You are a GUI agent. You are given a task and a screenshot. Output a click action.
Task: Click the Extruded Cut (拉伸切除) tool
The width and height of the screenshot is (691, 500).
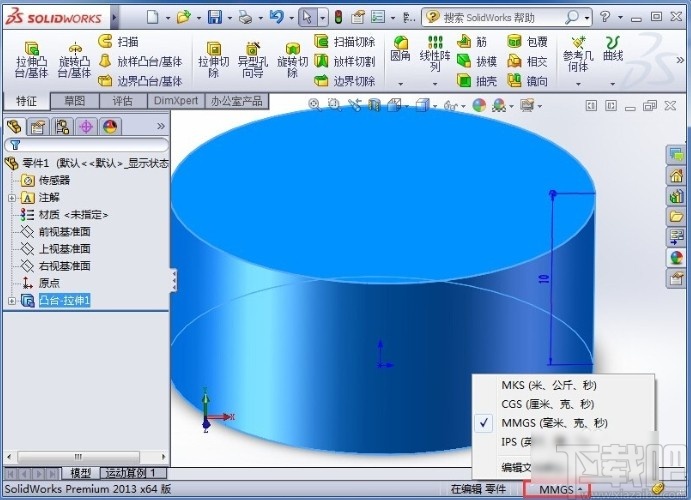tap(214, 59)
